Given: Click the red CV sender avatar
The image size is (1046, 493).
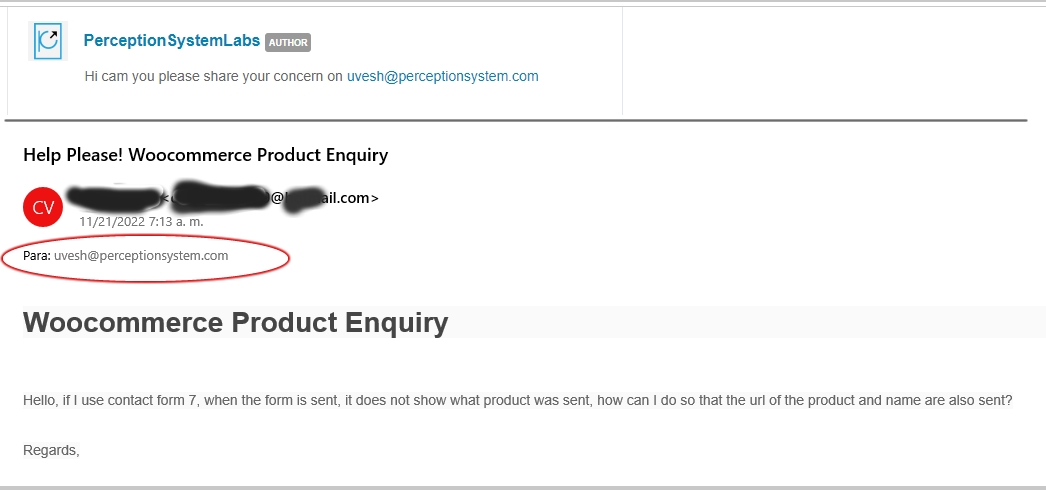Looking at the screenshot, I should (x=43, y=207).
